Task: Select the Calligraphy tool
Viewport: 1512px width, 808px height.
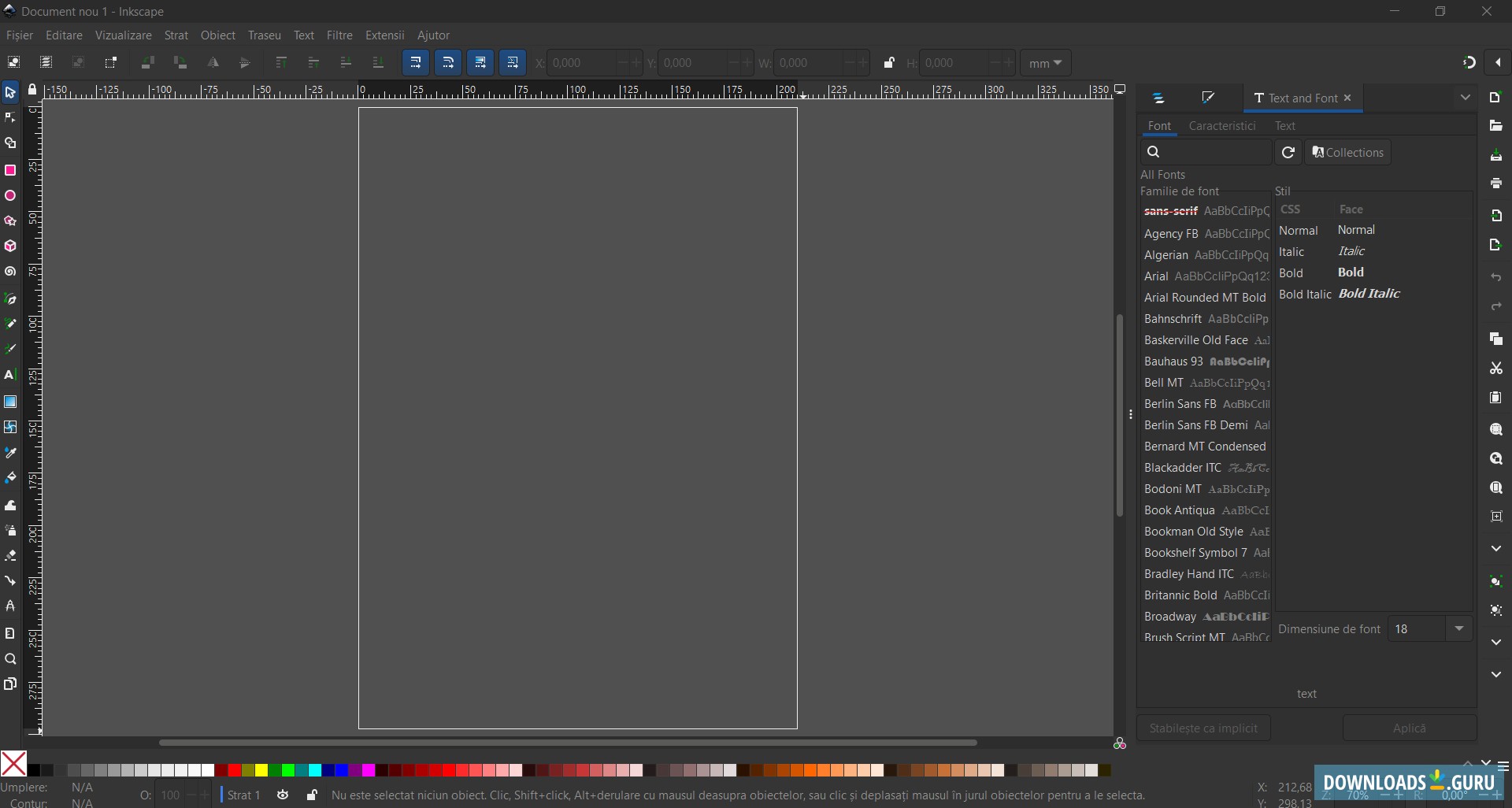Action: (10, 349)
